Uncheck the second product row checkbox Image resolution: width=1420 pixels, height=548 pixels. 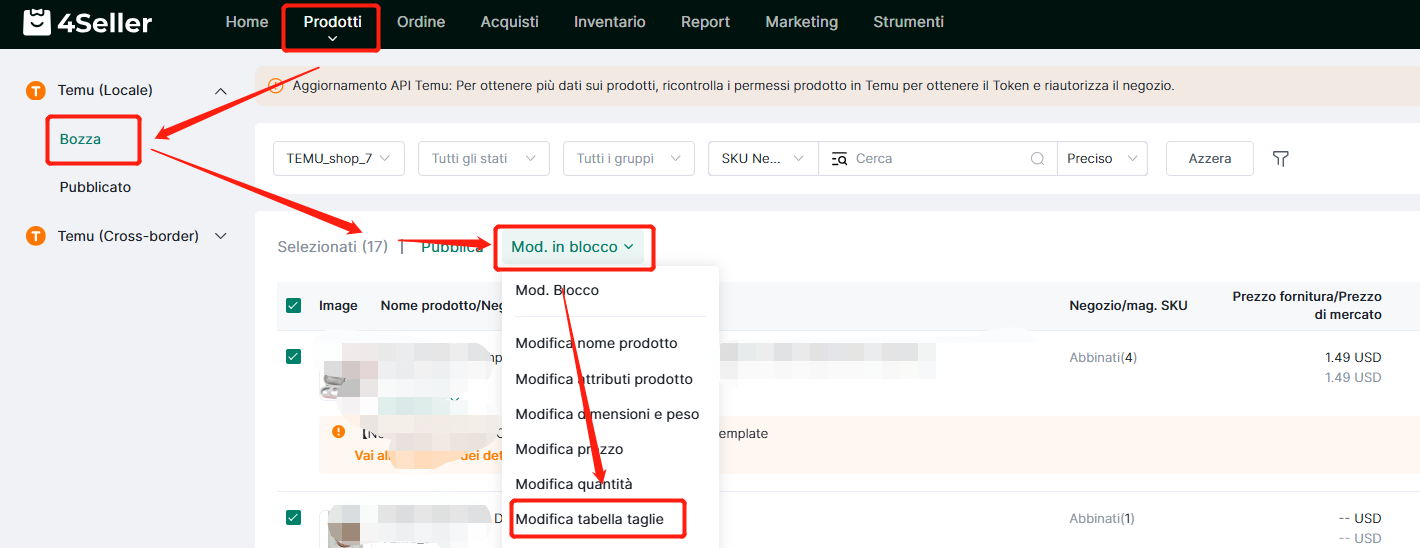293,517
